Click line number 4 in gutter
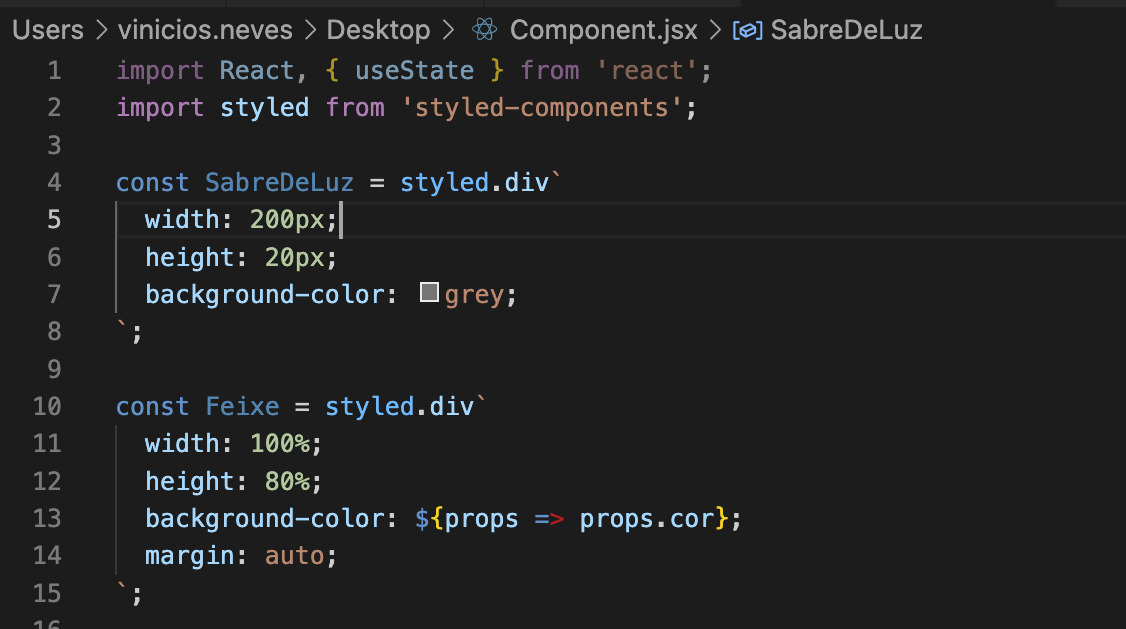The width and height of the screenshot is (1126, 629). click(55, 182)
